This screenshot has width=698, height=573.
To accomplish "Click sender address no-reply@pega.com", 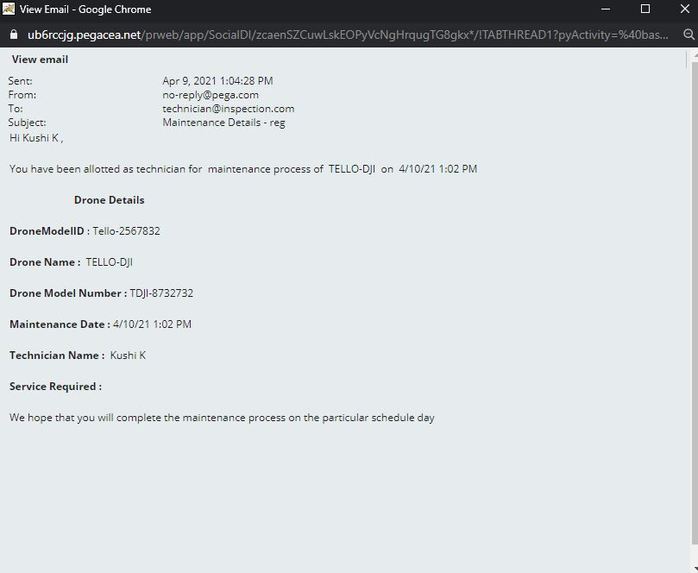I will (x=211, y=95).
